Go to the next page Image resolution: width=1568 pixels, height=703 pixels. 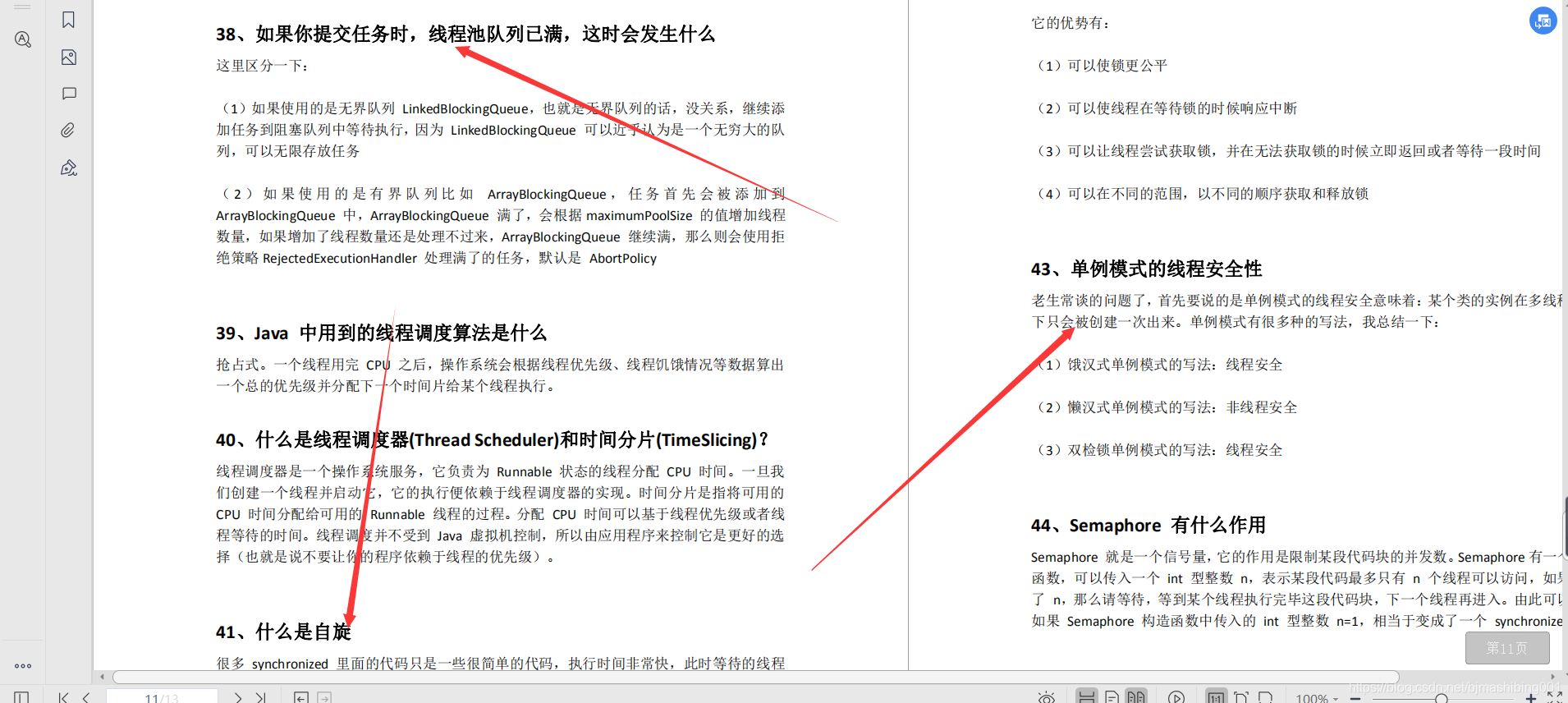coord(238,697)
